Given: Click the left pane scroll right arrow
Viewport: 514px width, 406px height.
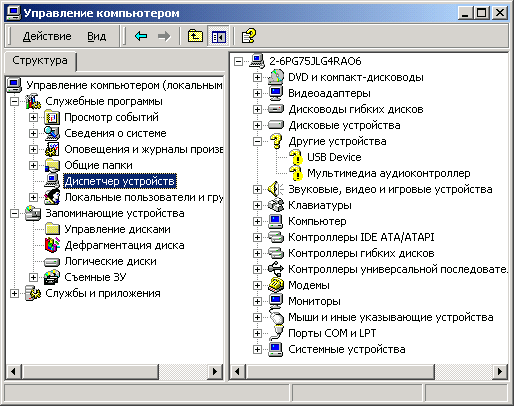Looking at the screenshot, I should pyautogui.click(x=215, y=371).
